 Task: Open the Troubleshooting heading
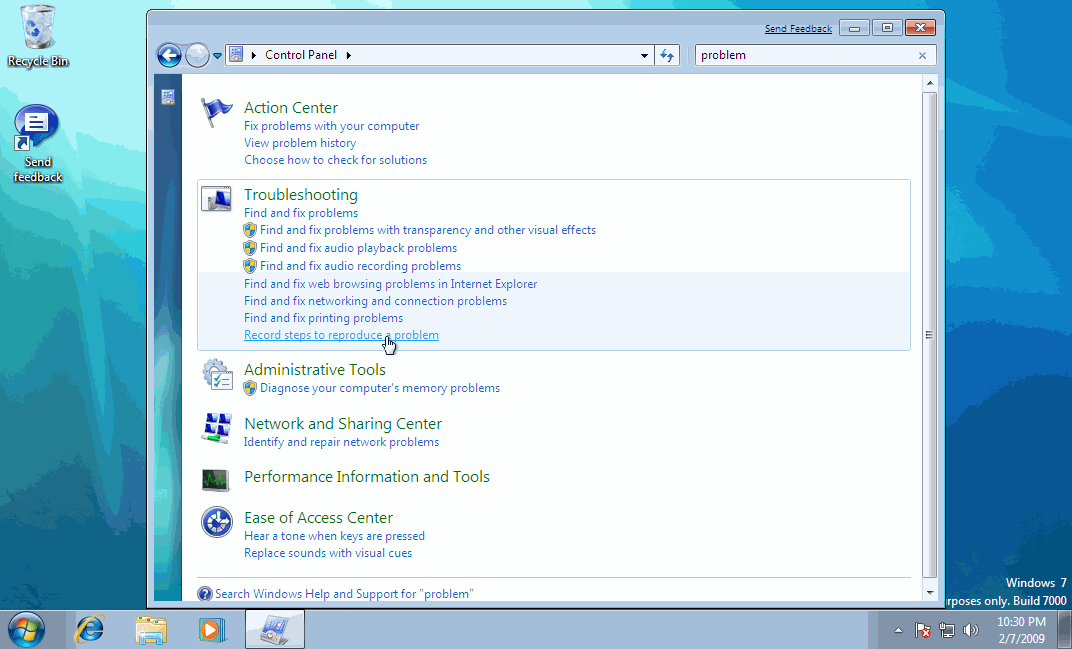[x=301, y=194]
